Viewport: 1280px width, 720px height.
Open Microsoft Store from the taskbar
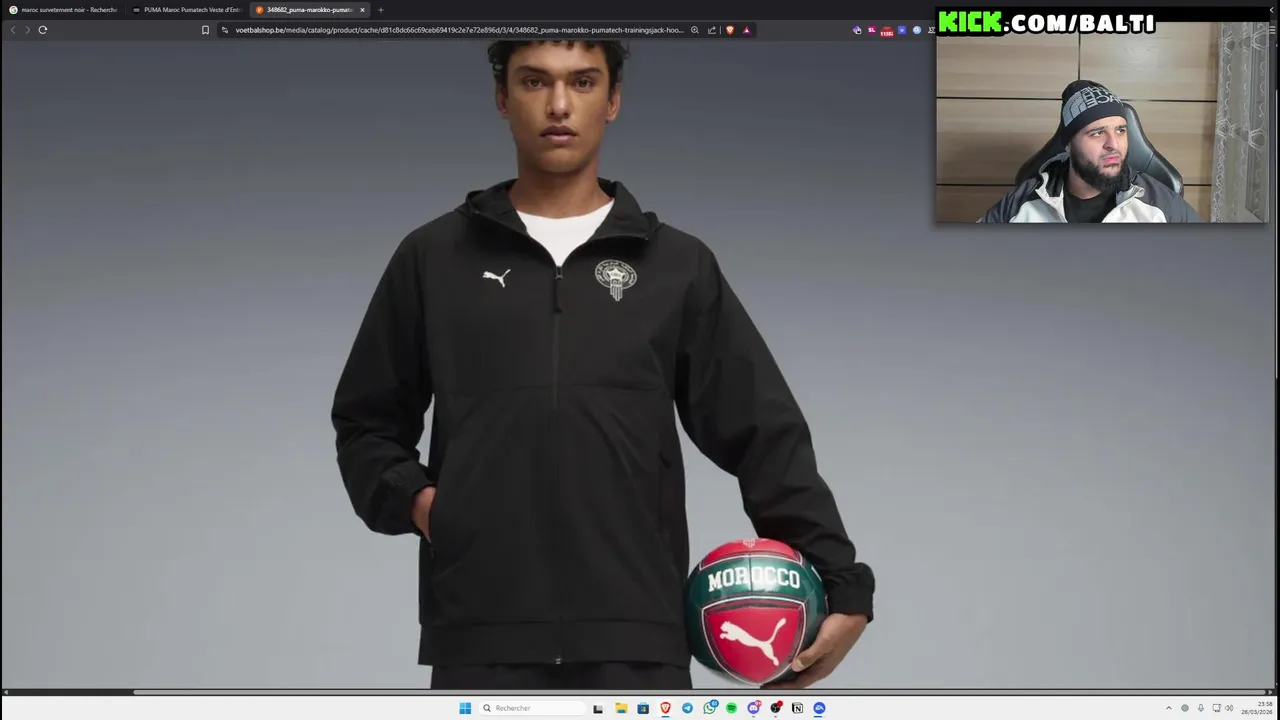pos(643,708)
